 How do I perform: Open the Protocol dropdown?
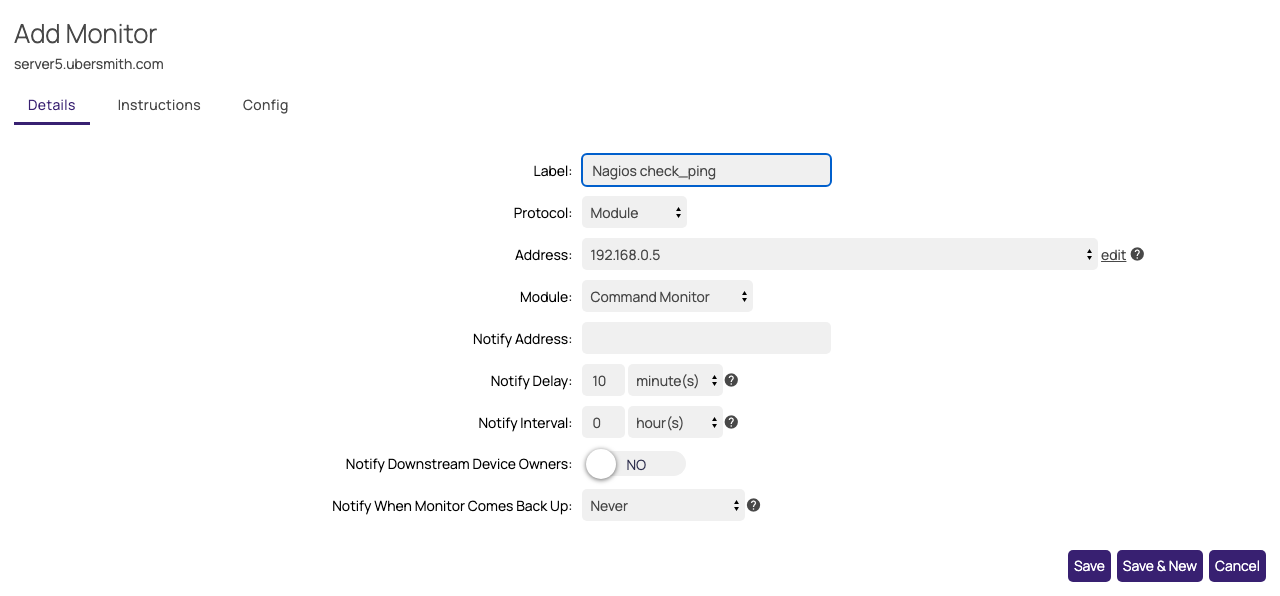click(634, 213)
